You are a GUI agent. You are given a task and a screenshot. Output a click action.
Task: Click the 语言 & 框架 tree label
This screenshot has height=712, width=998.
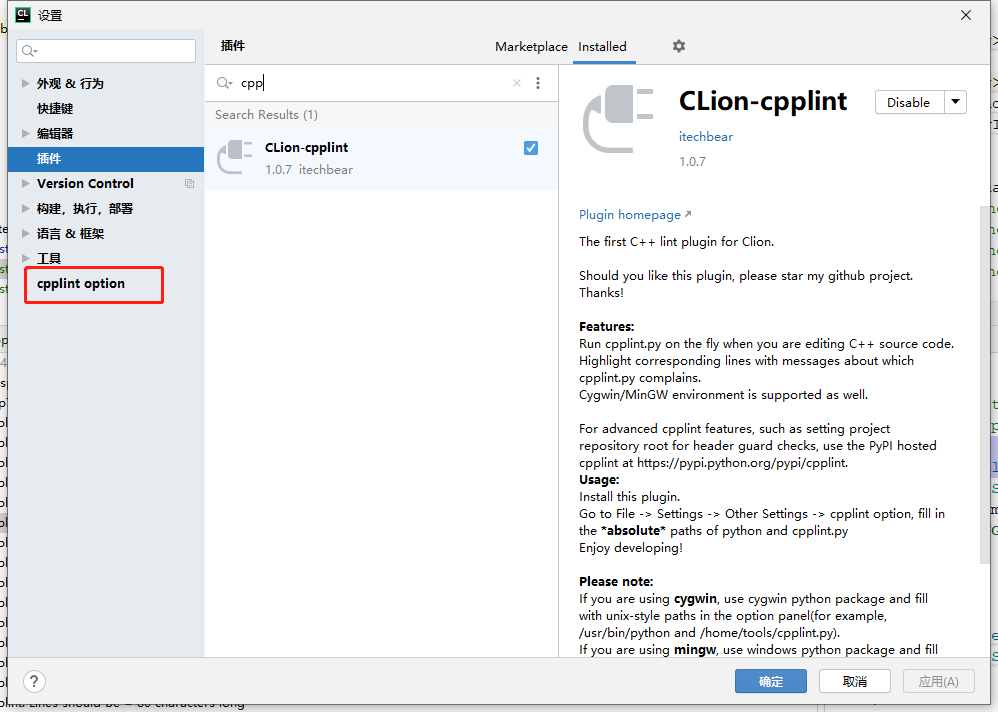70,234
